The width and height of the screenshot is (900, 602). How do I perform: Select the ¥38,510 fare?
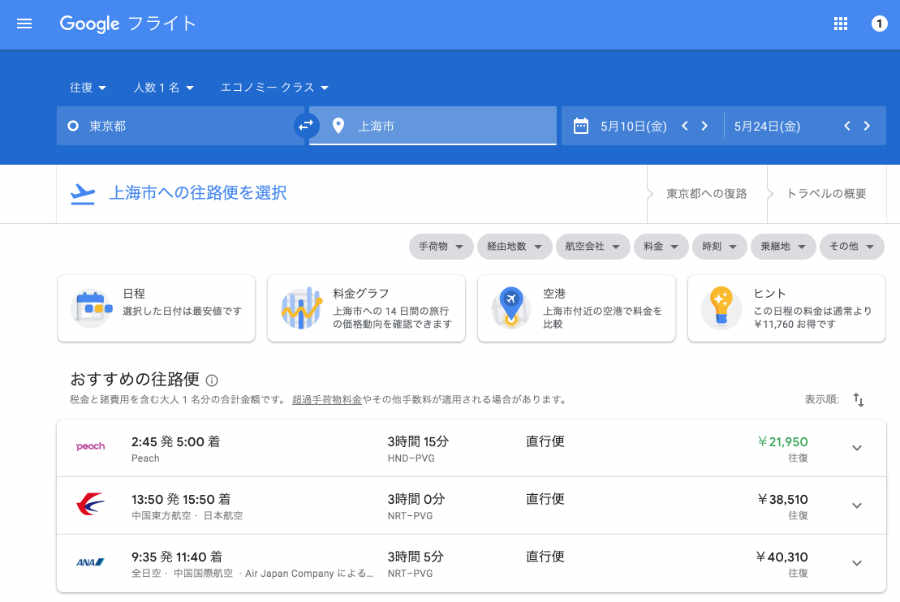click(x=783, y=499)
